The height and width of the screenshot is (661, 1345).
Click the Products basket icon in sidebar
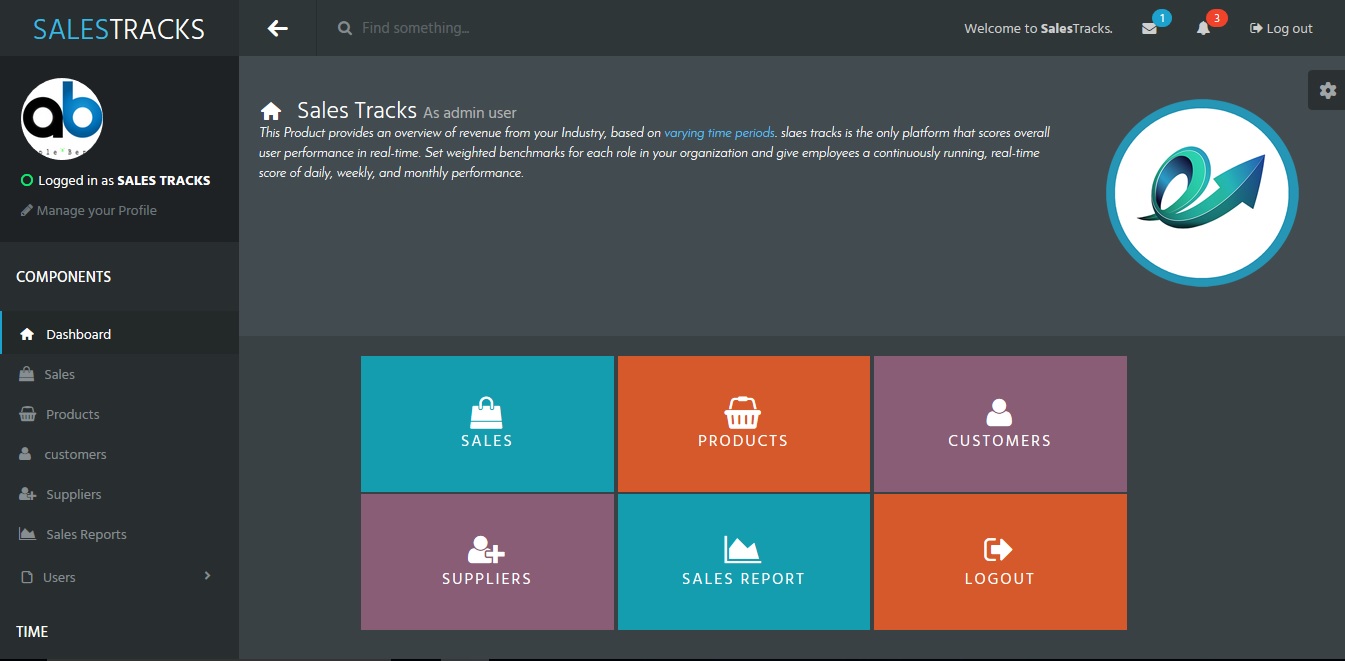click(x=27, y=414)
